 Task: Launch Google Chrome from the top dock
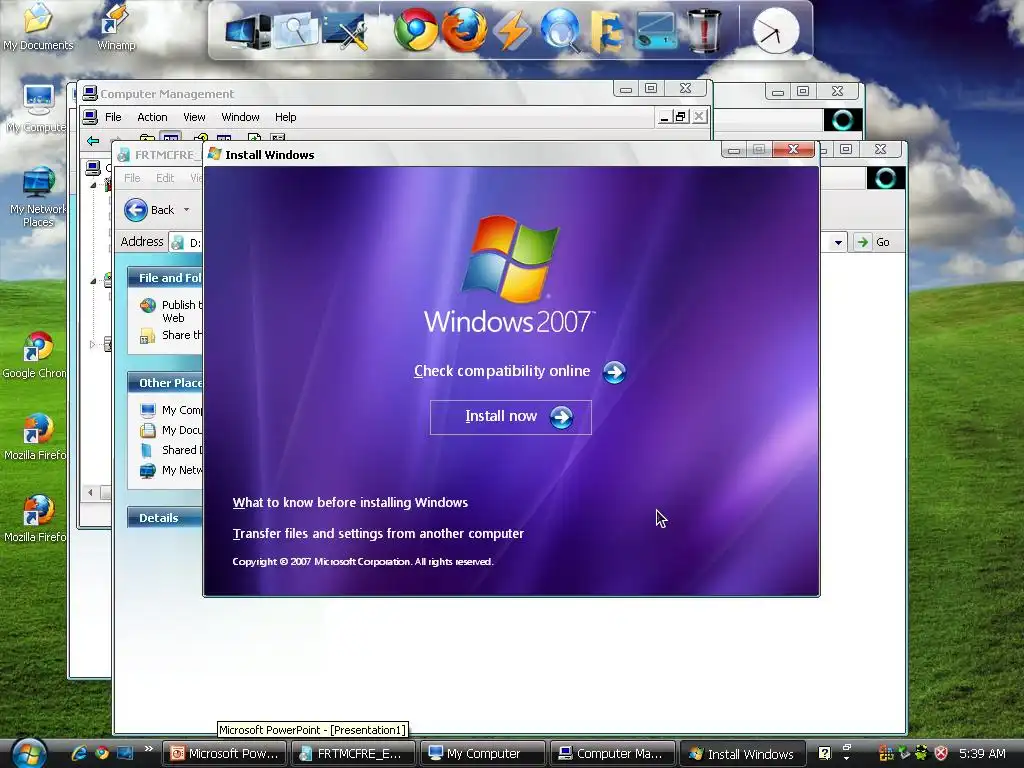point(415,30)
